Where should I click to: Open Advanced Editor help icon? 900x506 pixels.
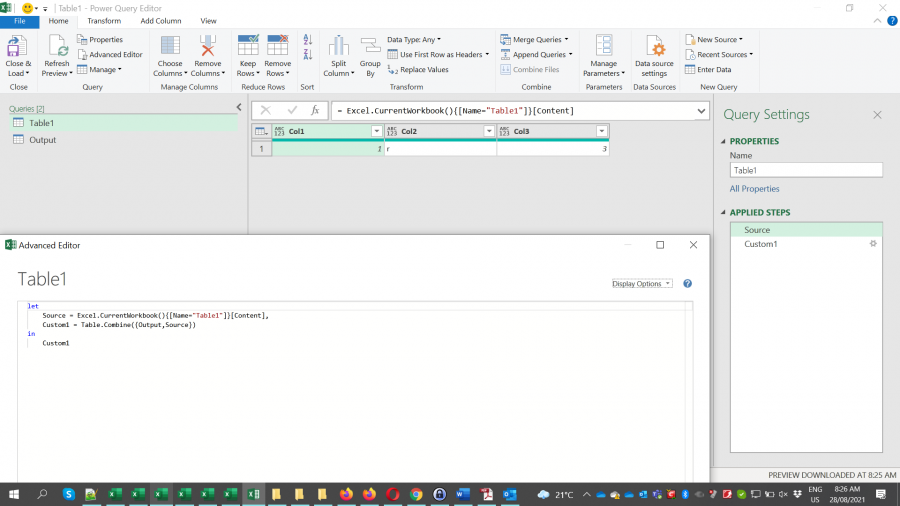coord(687,283)
